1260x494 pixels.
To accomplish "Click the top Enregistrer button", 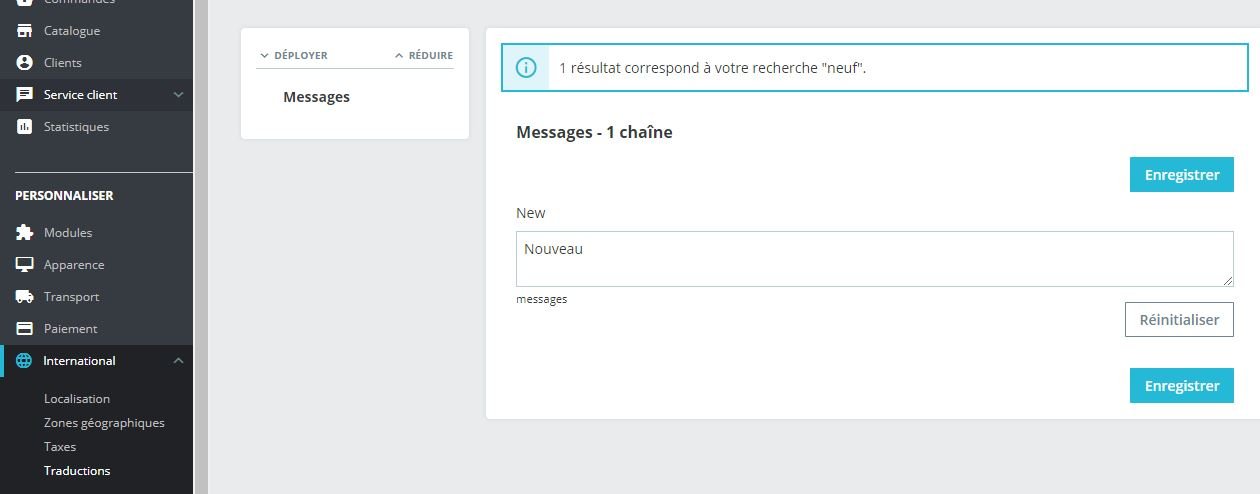I will pos(1182,175).
